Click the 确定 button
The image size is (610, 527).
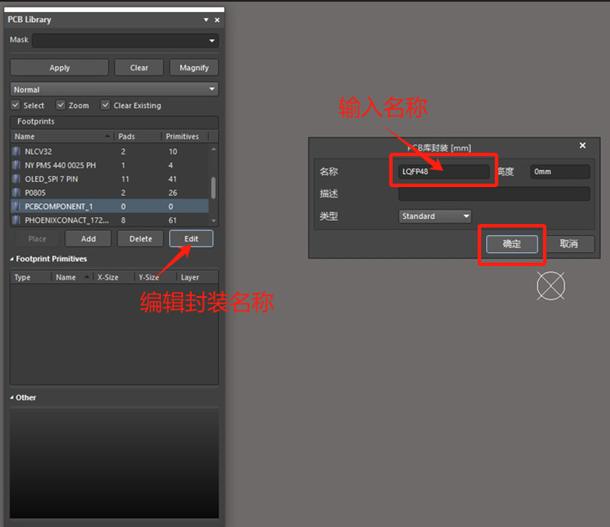(512, 244)
